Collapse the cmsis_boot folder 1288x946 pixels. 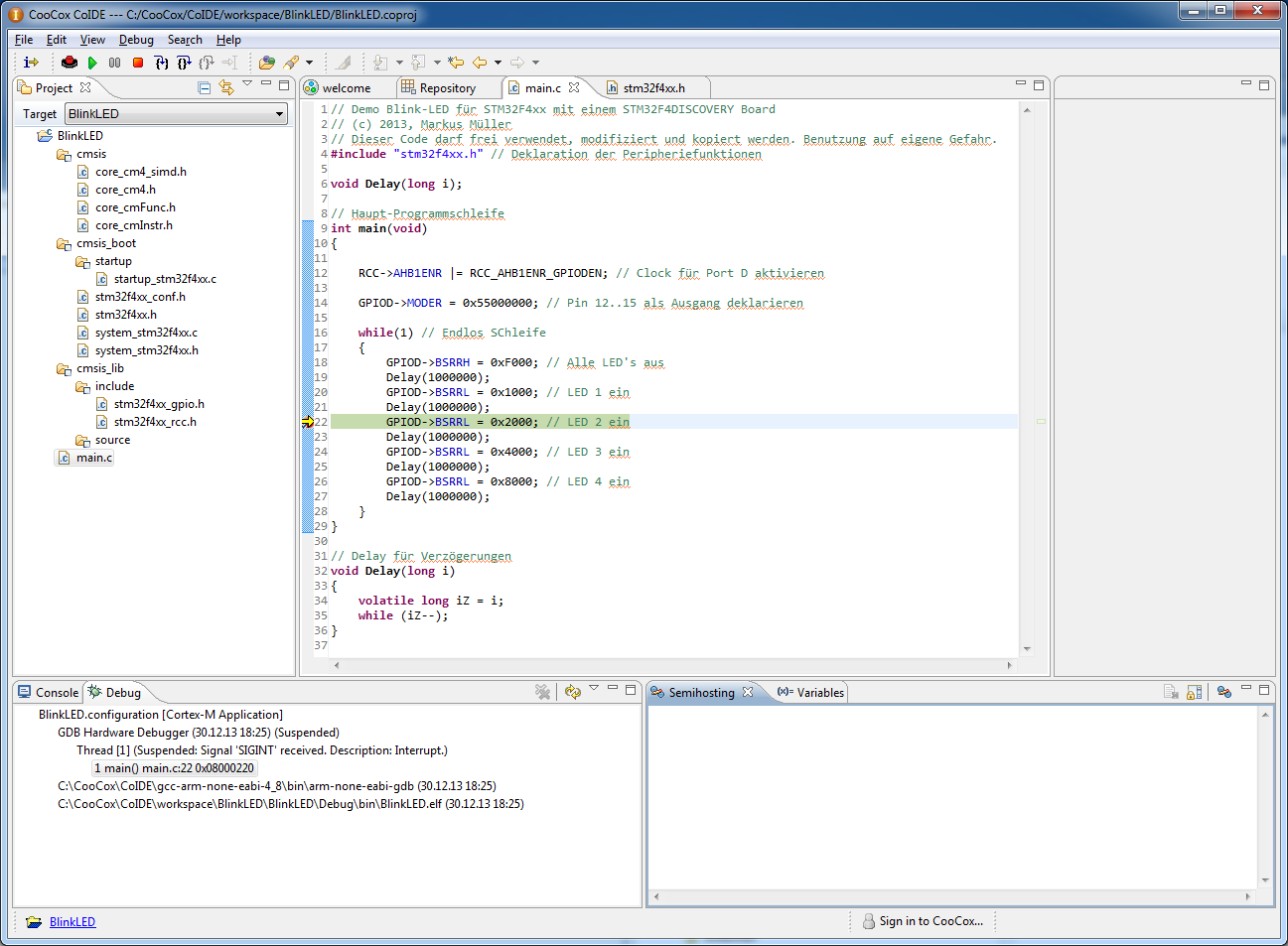[x=106, y=243]
